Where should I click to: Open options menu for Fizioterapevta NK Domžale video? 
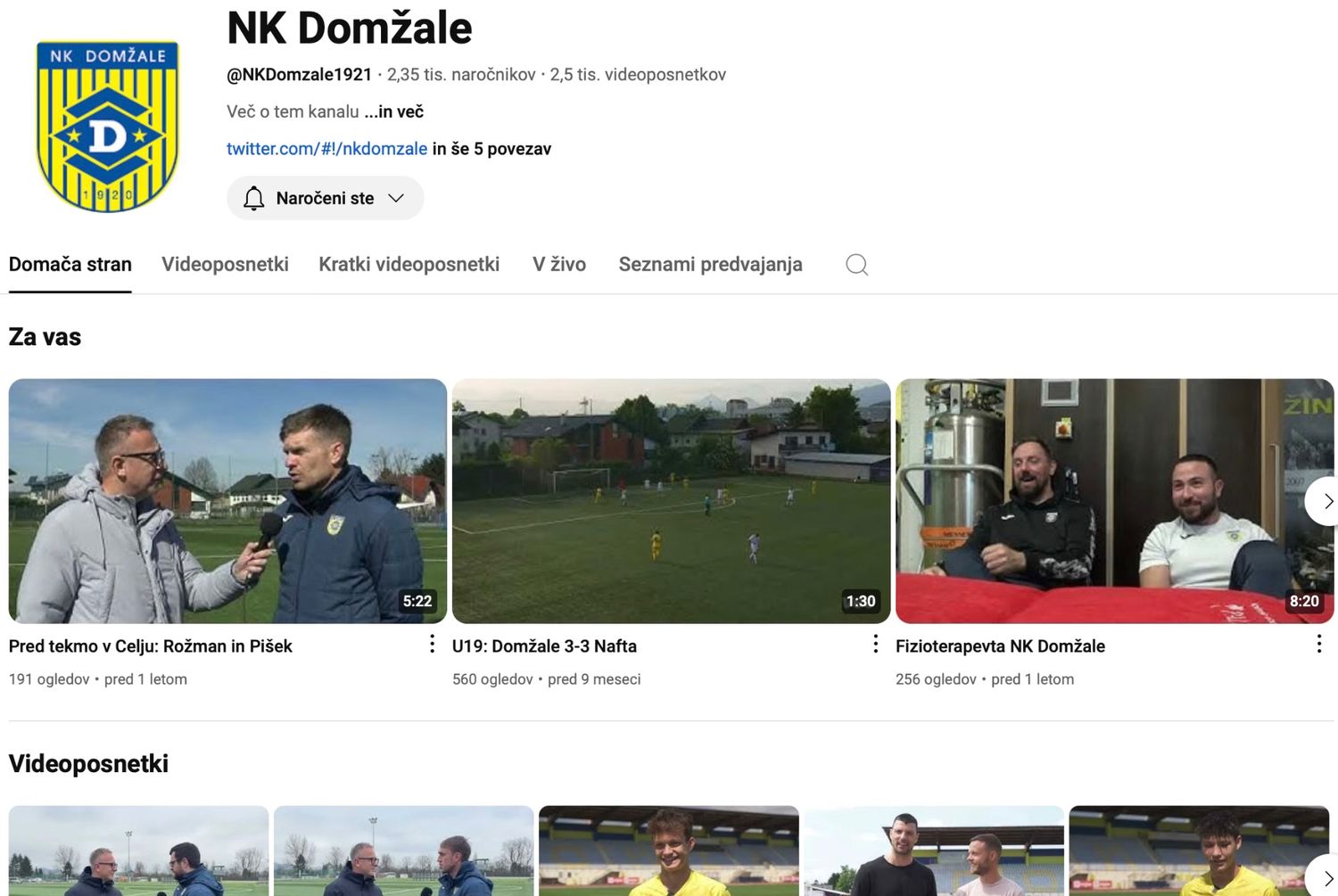1318,644
